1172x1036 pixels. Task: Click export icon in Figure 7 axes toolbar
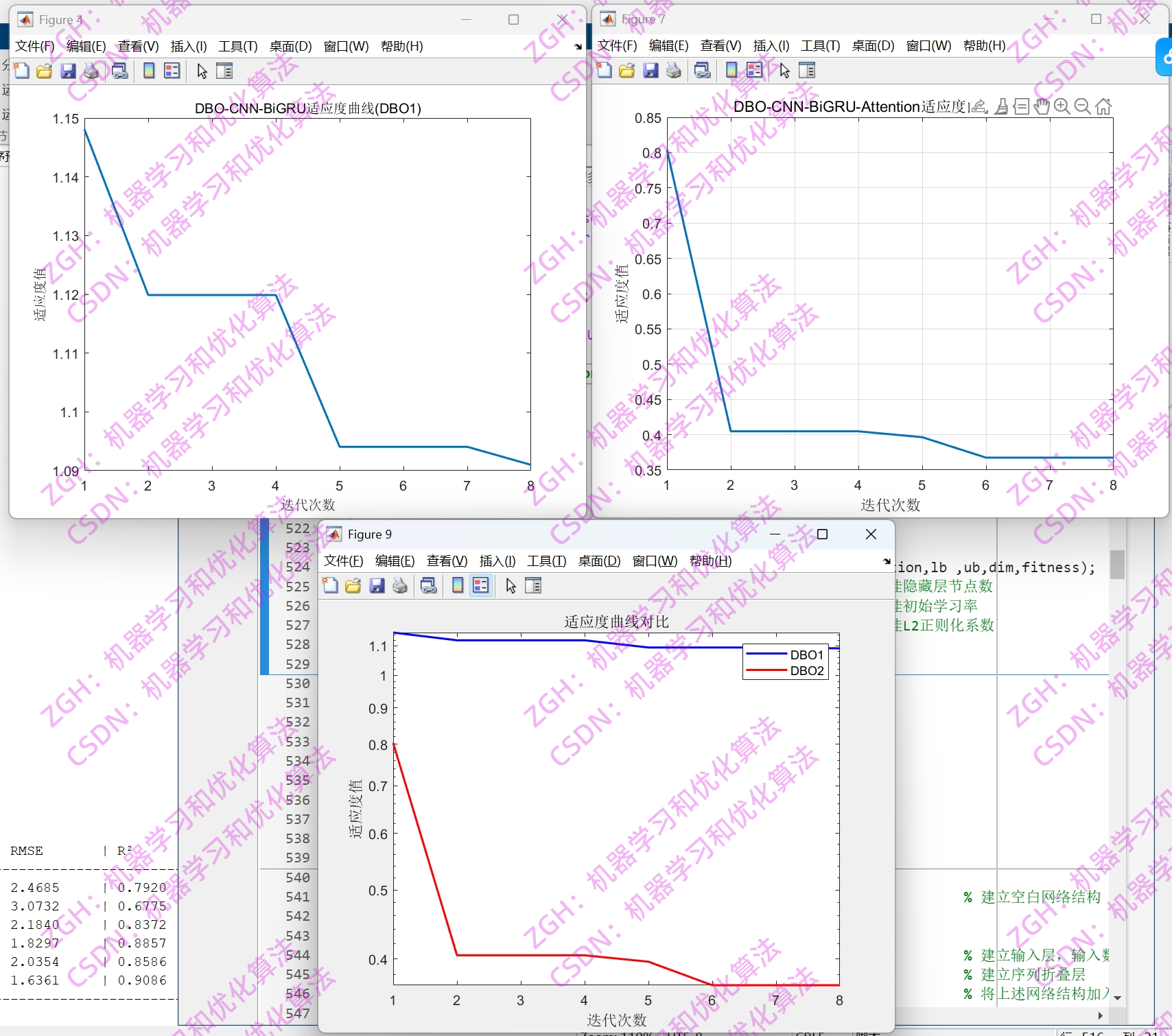(x=980, y=106)
